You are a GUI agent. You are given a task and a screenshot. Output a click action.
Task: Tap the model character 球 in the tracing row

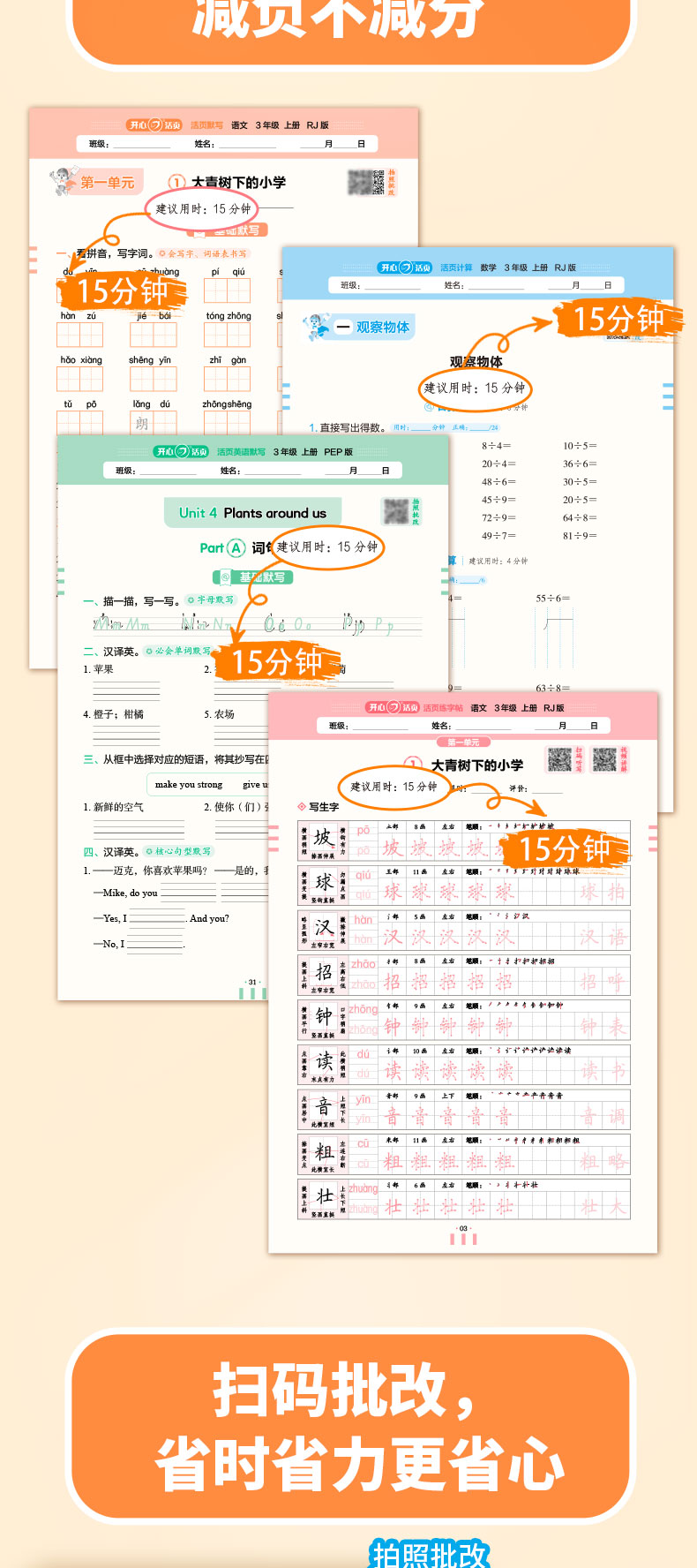(x=324, y=882)
